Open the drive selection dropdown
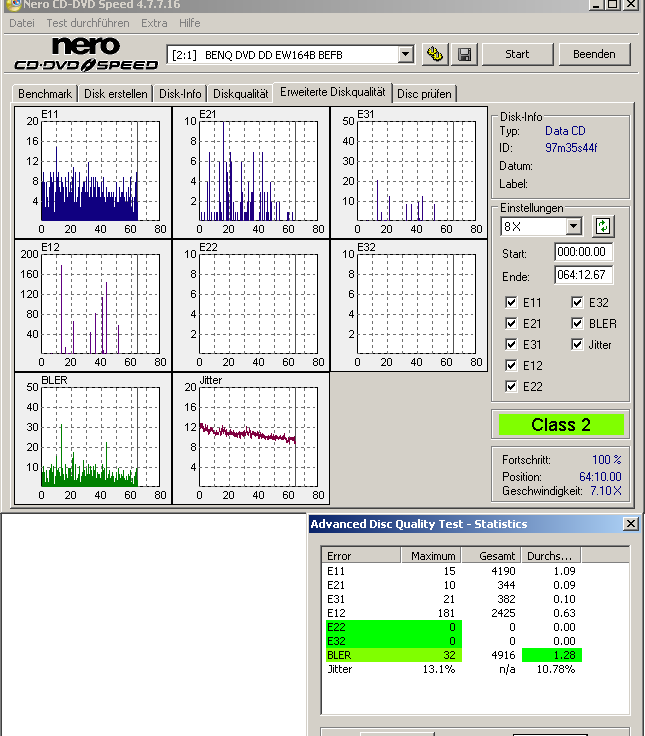 (x=405, y=54)
